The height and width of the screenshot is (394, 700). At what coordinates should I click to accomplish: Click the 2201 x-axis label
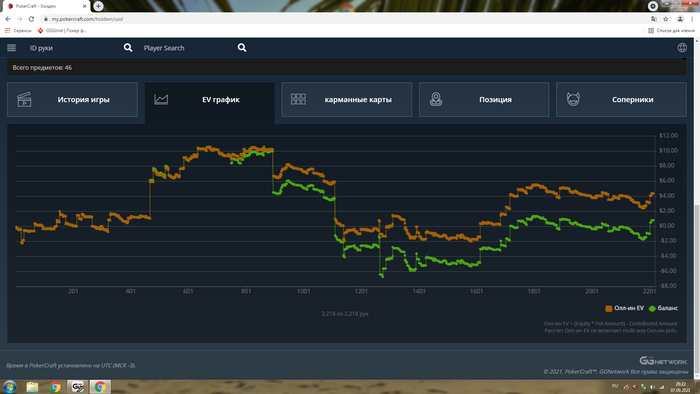click(650, 291)
